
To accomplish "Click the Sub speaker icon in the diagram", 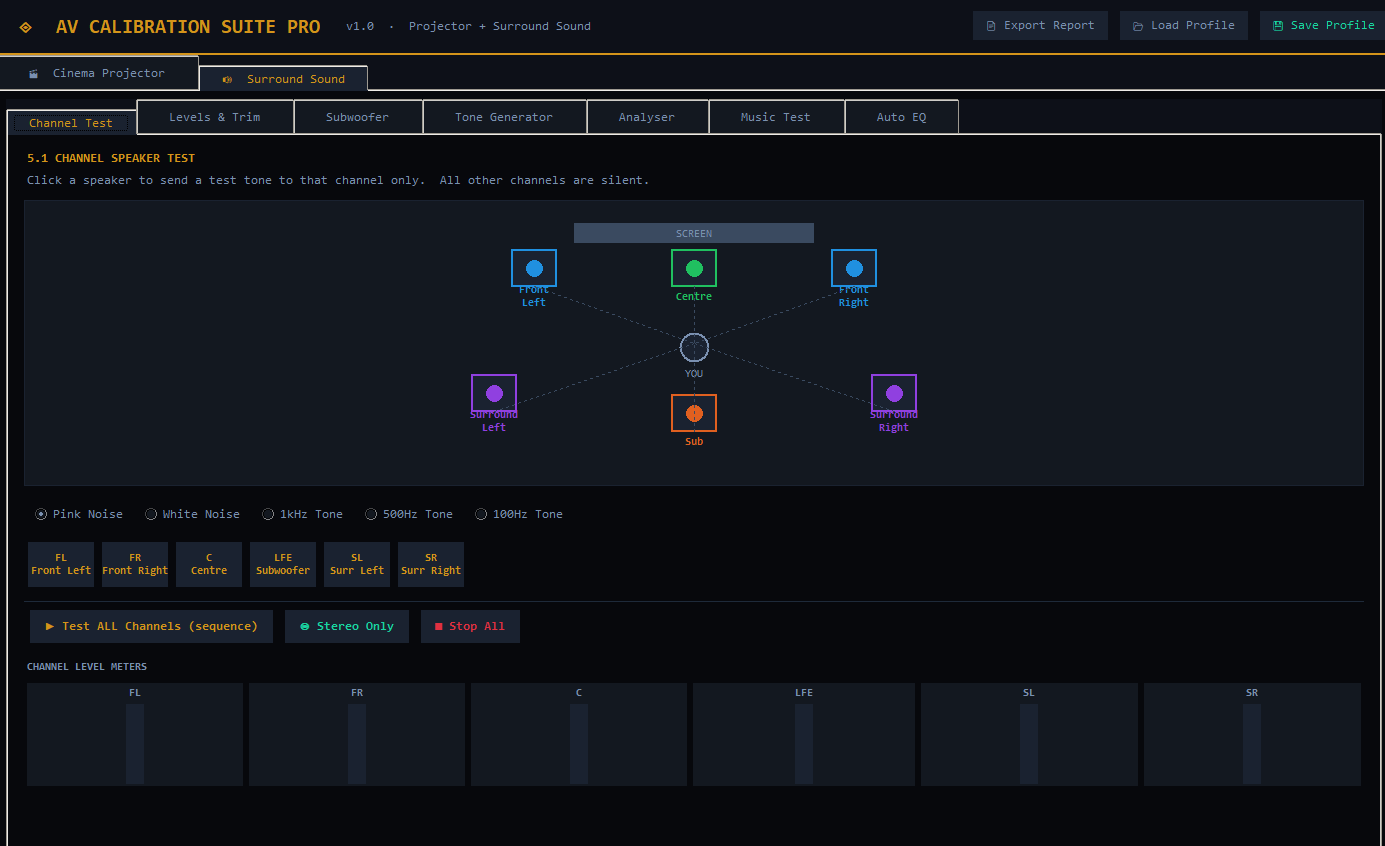I will click(x=694, y=413).
